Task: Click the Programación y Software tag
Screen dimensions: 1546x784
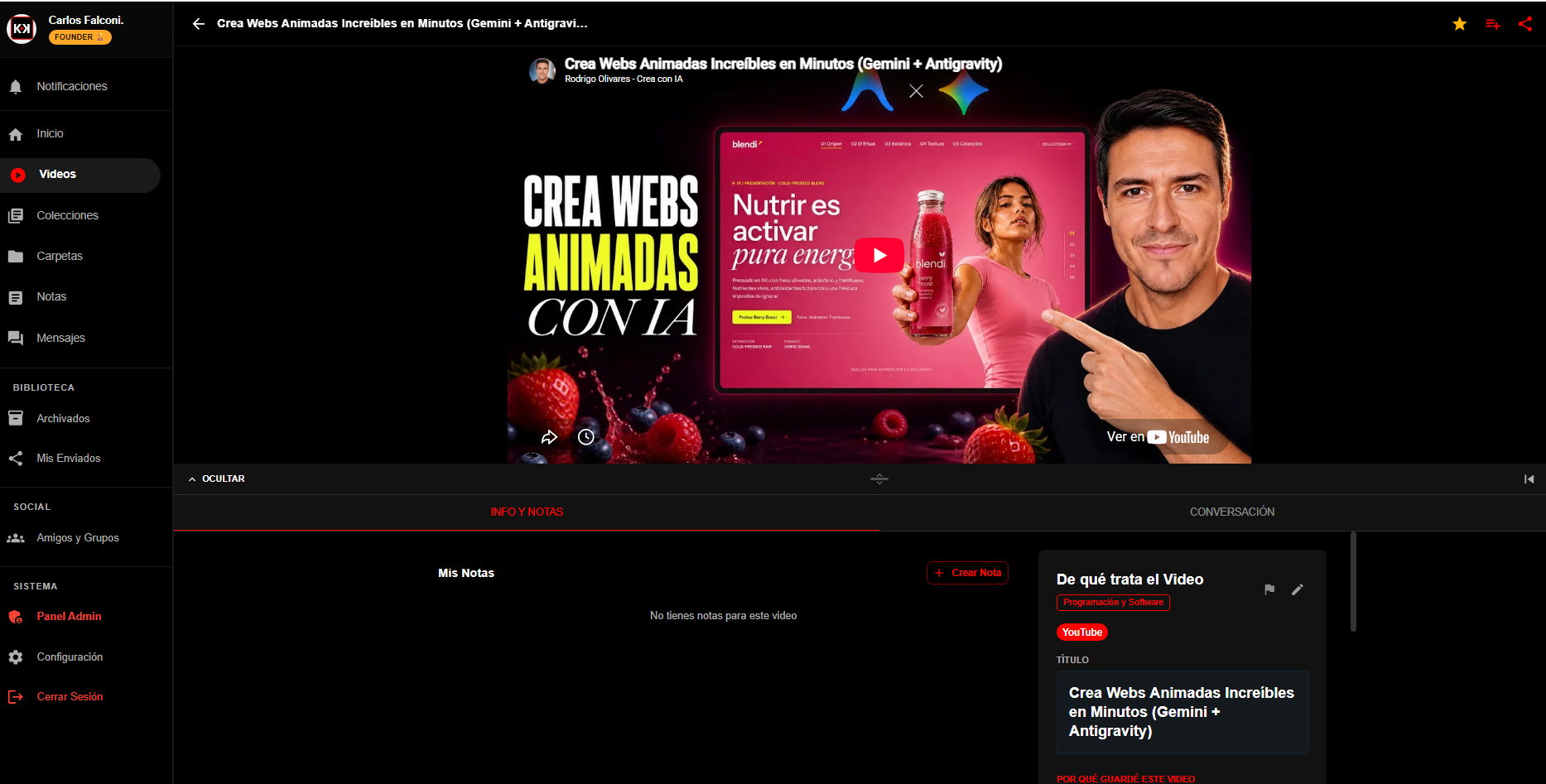Action: (x=1113, y=603)
